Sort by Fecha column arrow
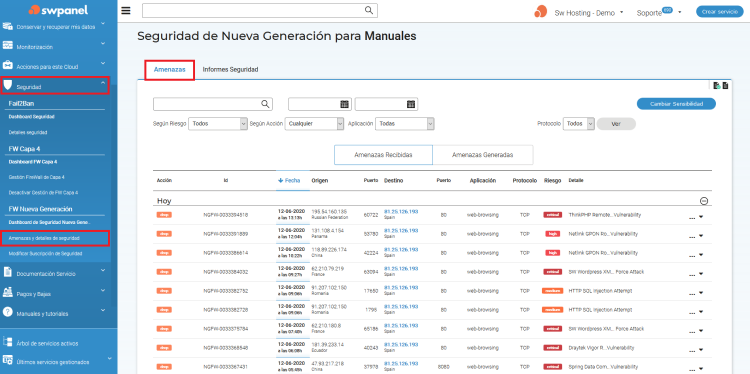The image size is (750, 374). click(280, 181)
